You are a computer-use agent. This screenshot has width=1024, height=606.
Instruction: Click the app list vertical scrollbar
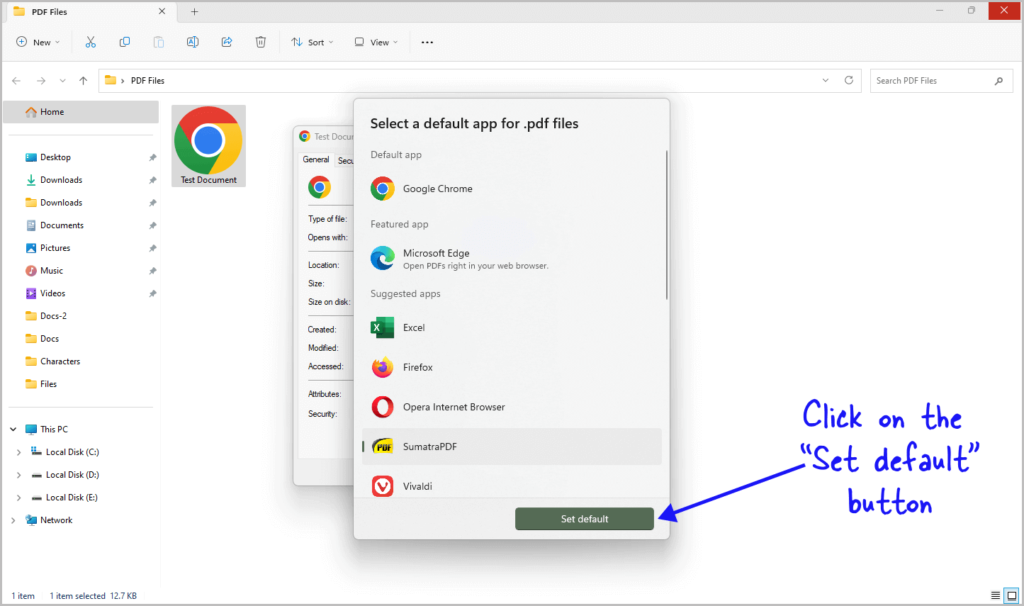[666, 225]
